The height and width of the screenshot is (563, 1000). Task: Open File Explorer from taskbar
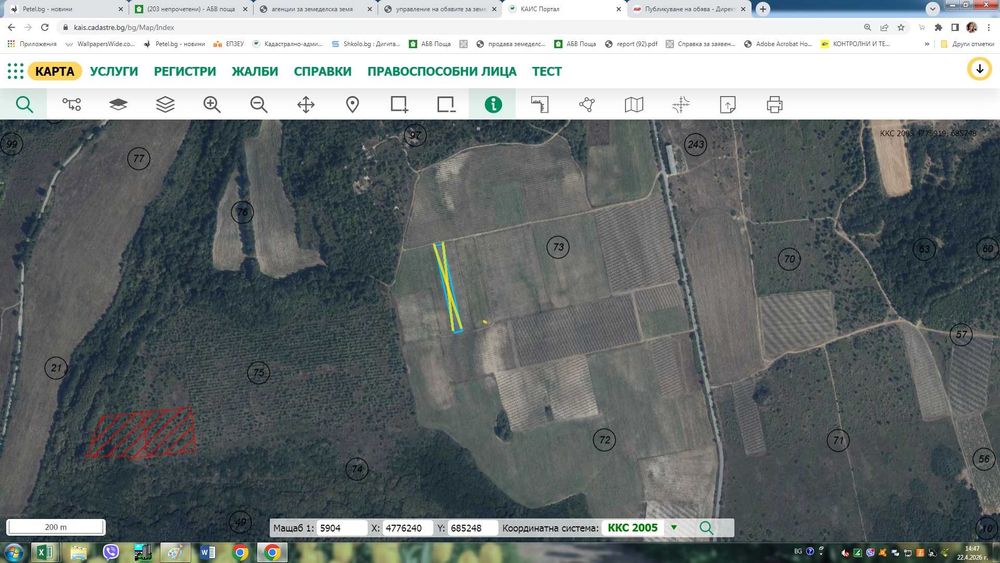[78, 552]
